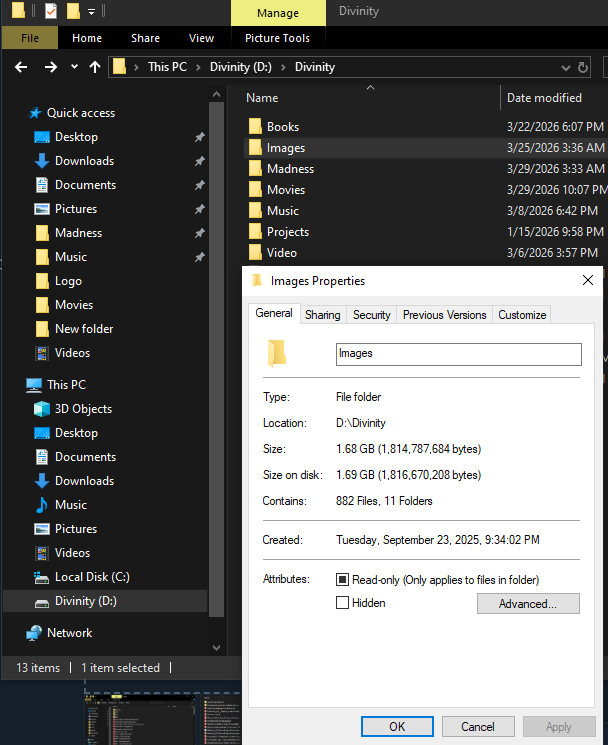Check the Hidden attribute checkbox
Screen dimensions: 608x745
click(x=342, y=602)
